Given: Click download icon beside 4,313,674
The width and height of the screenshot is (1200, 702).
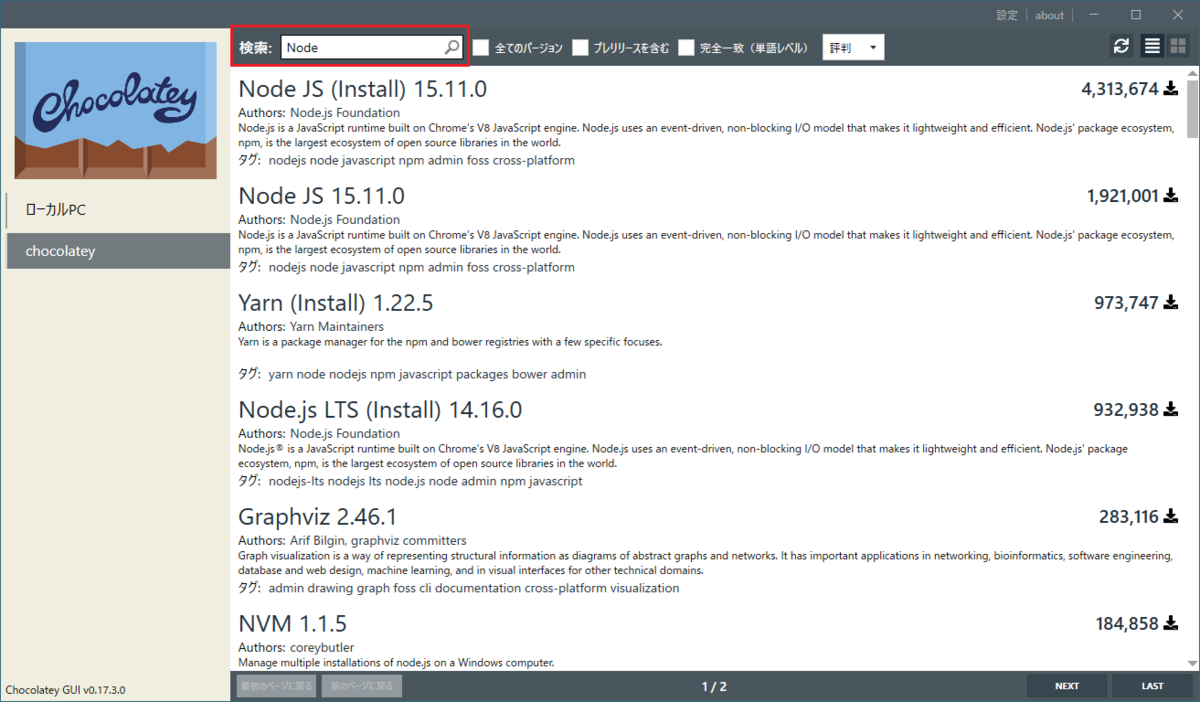Looking at the screenshot, I should point(1171,89).
